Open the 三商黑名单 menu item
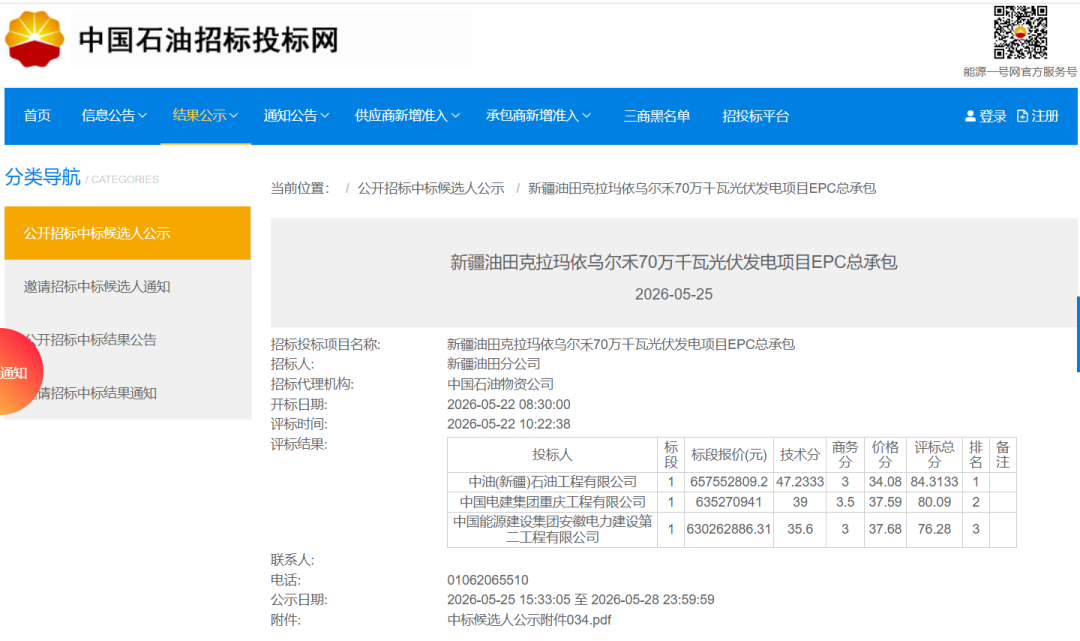Screen dimensions: 1080x641 (656, 116)
